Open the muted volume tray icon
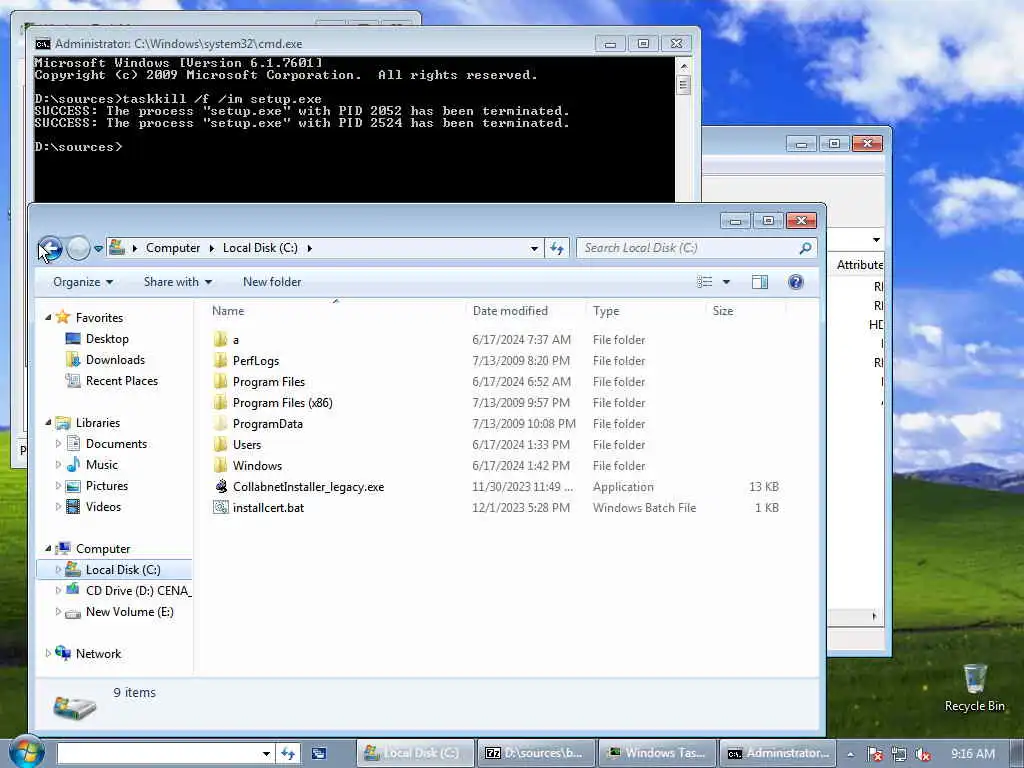Image resolution: width=1024 pixels, height=768 pixels. click(923, 754)
